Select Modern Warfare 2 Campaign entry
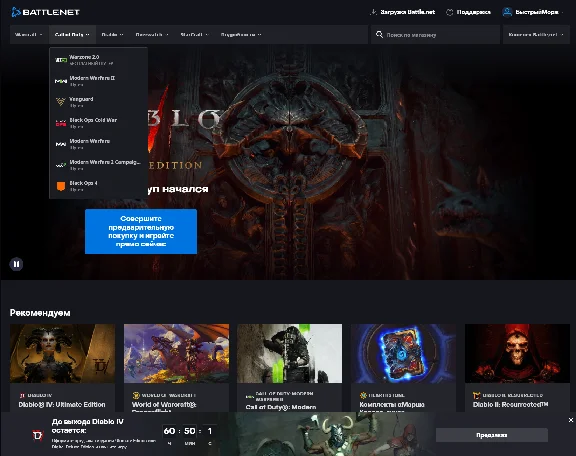Screen dimensions: 576x456 98,165
